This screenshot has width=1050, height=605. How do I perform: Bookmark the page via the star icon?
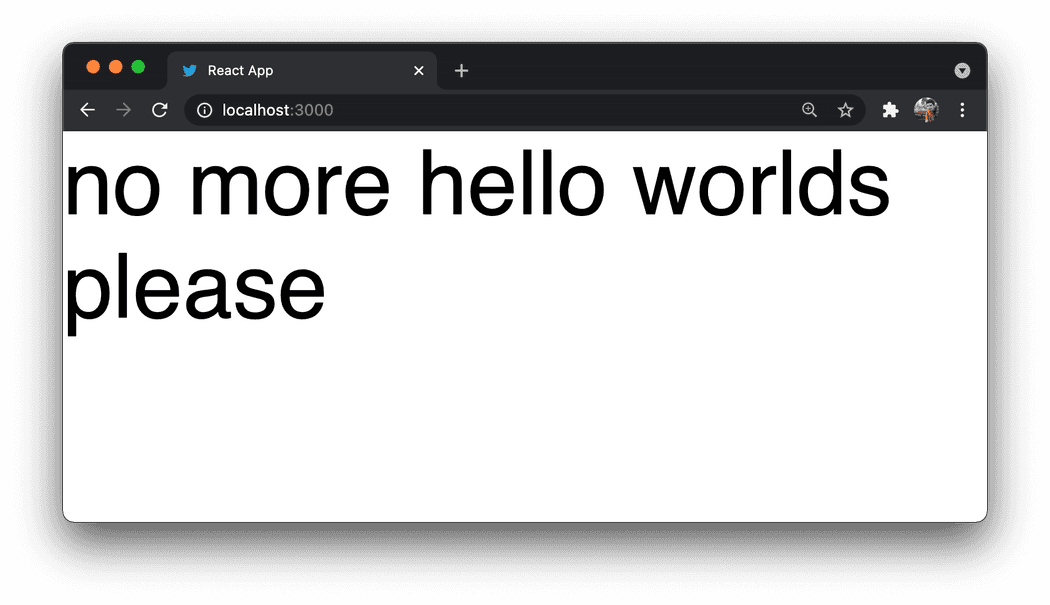click(x=846, y=110)
